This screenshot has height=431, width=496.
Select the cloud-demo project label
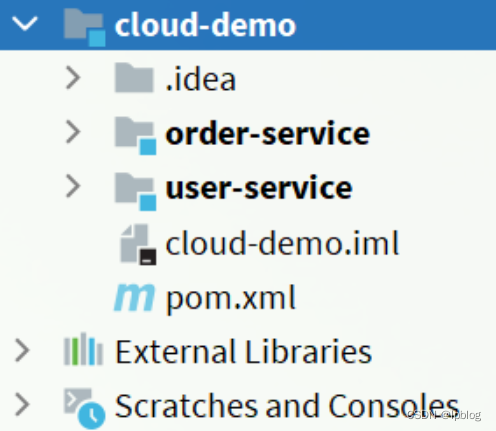(x=205, y=25)
